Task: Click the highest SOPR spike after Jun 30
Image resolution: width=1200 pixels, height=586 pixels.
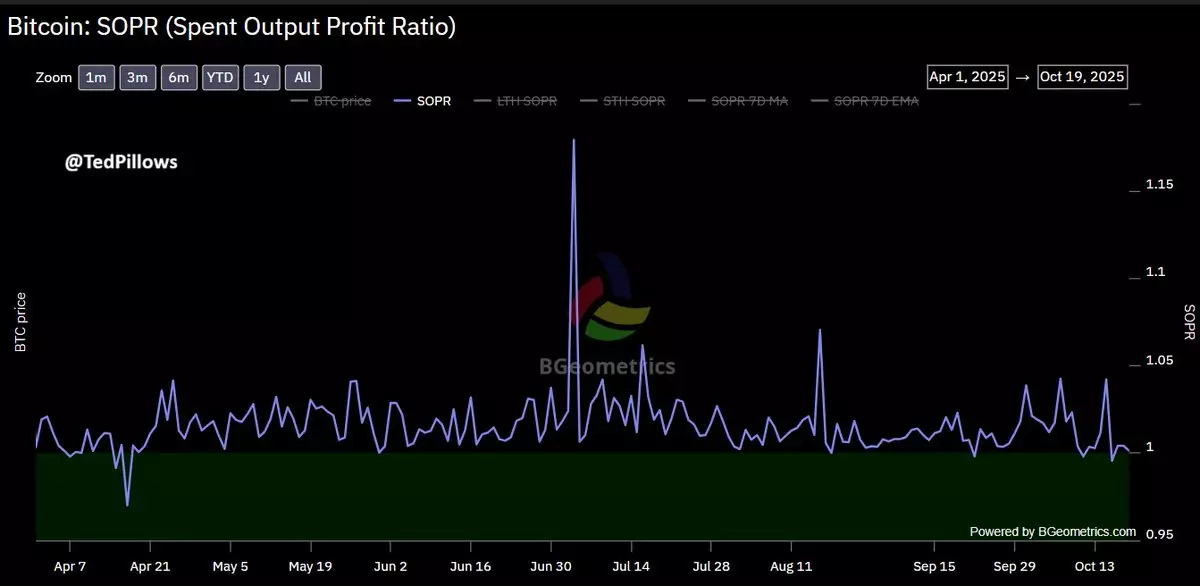Action: pyautogui.click(x=573, y=141)
